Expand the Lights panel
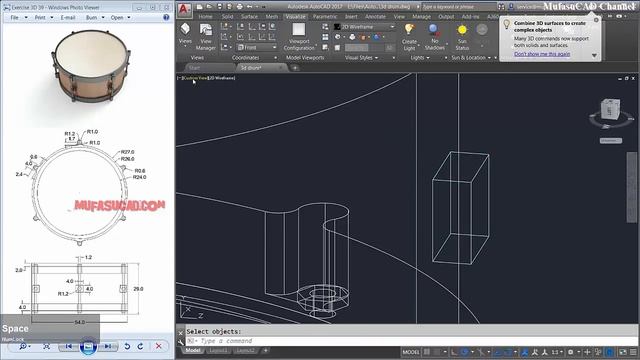The height and width of the screenshot is (360, 640). tap(420, 58)
